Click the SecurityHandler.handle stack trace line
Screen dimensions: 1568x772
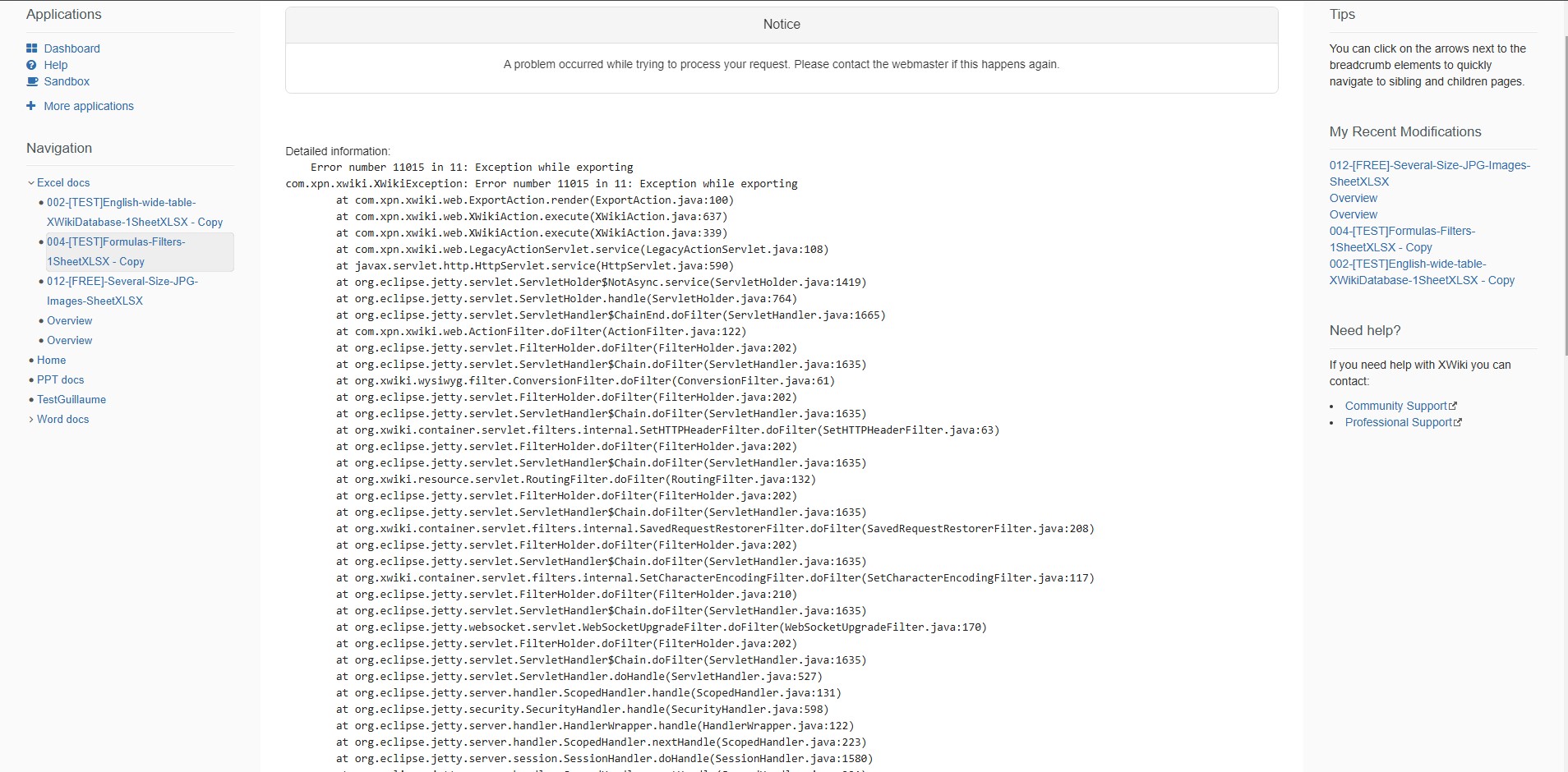[583, 710]
